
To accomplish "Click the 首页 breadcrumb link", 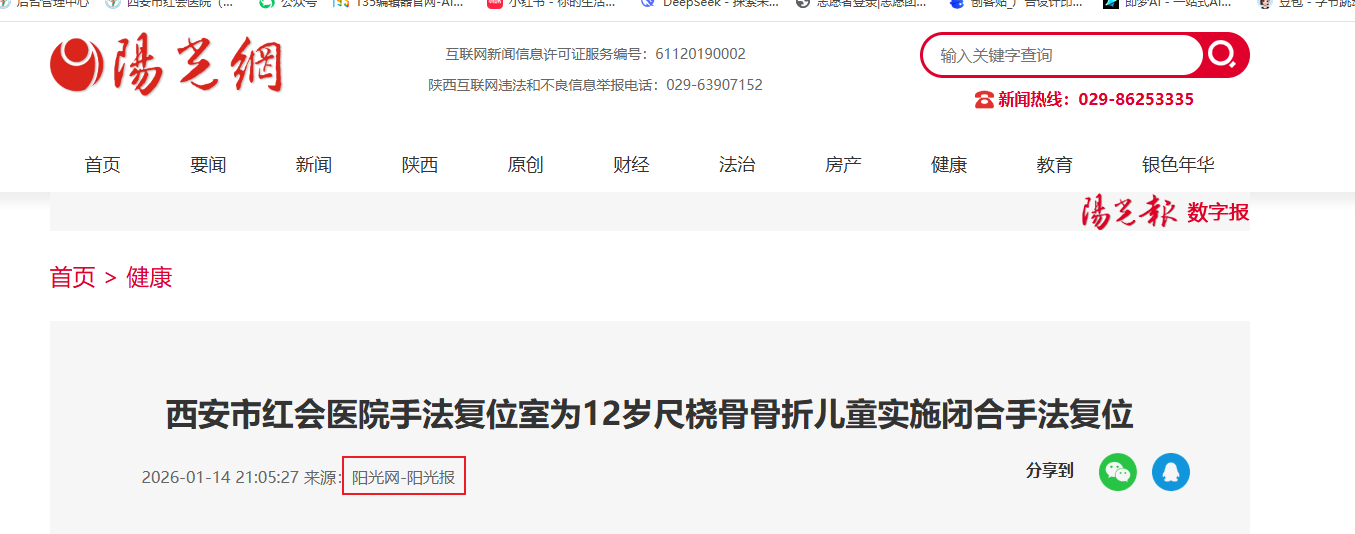I will coord(73,277).
